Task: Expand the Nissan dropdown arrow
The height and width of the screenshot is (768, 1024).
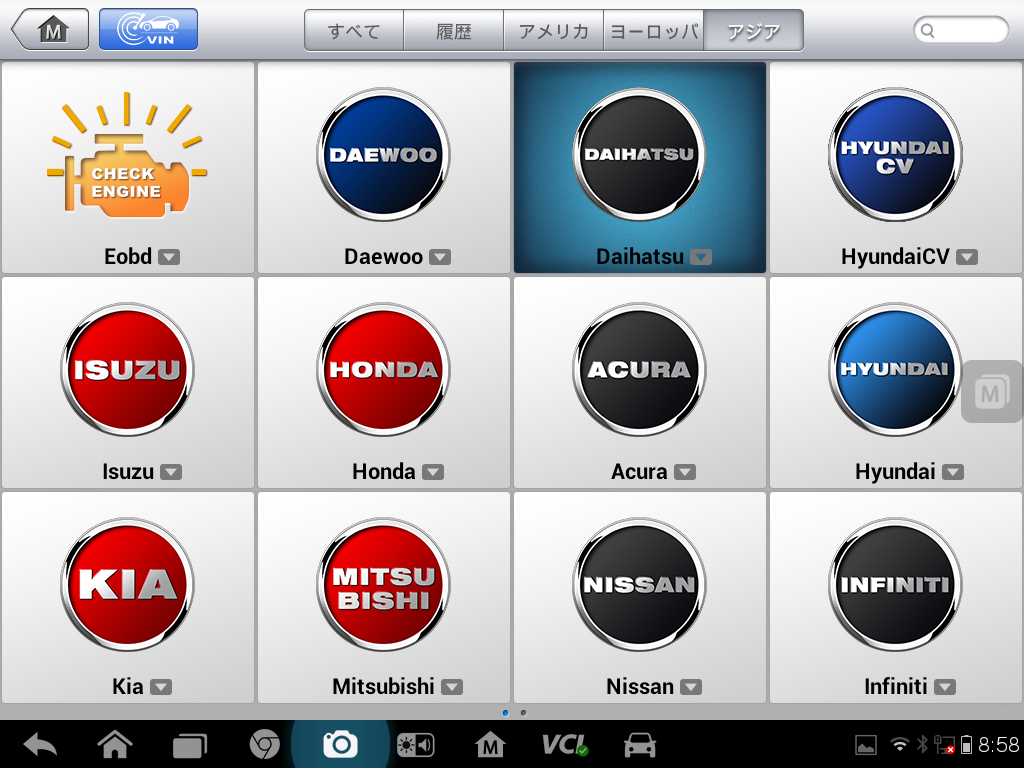Action: [691, 687]
